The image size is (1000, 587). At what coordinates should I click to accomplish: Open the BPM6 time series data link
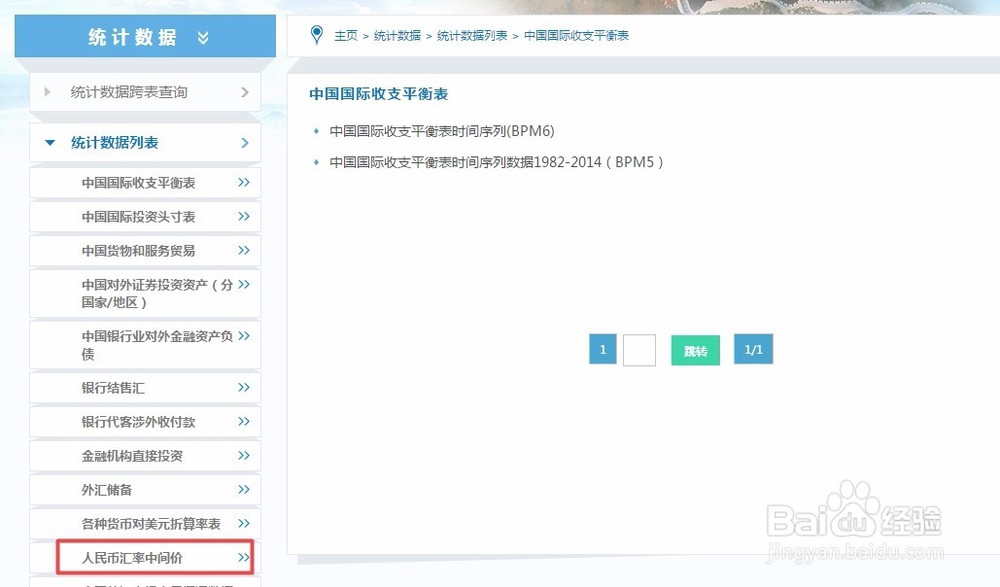pos(441,131)
